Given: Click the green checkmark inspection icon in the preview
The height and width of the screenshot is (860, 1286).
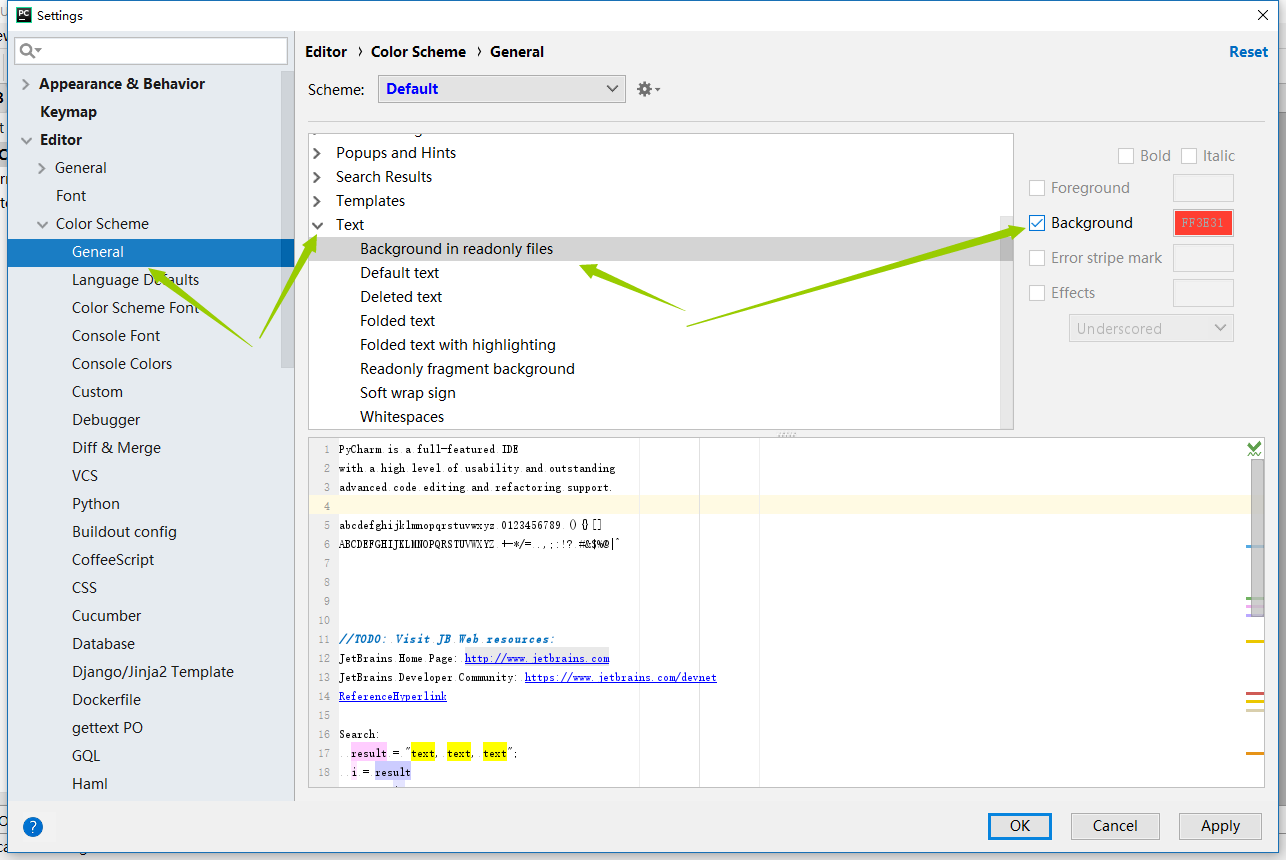Looking at the screenshot, I should [x=1254, y=449].
